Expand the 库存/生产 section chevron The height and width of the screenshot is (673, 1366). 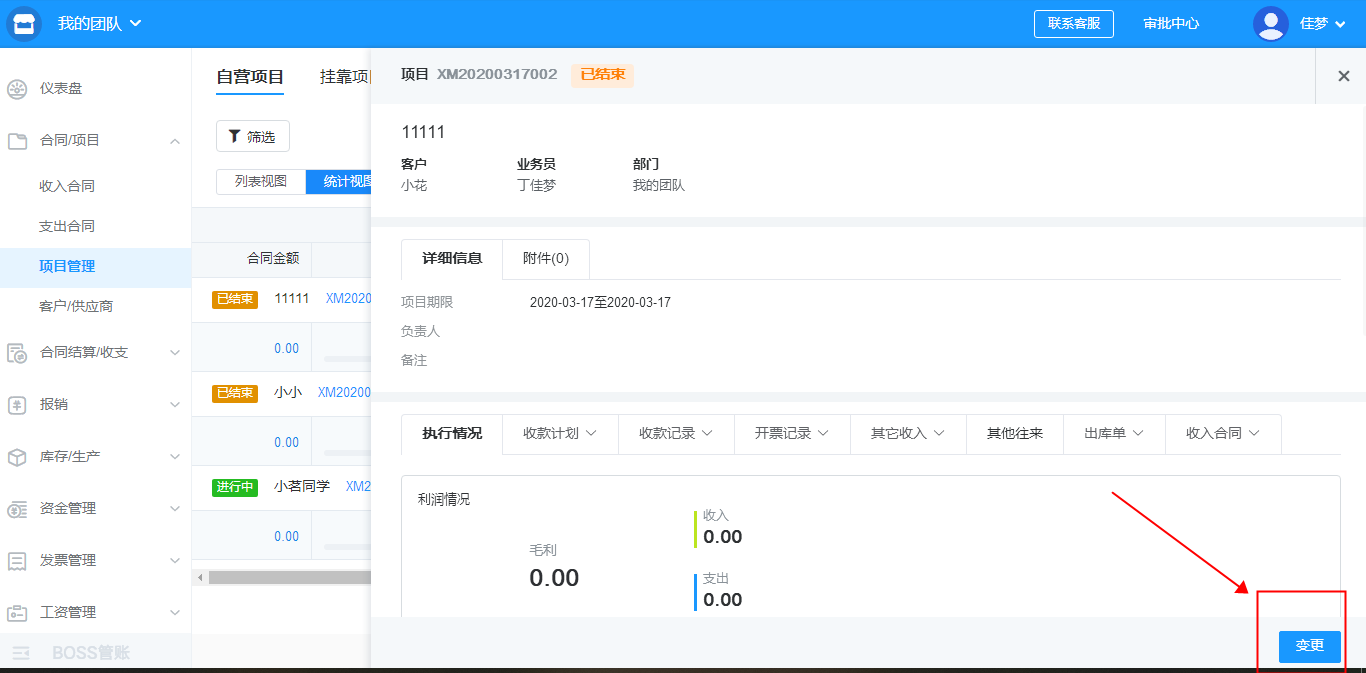point(175,457)
